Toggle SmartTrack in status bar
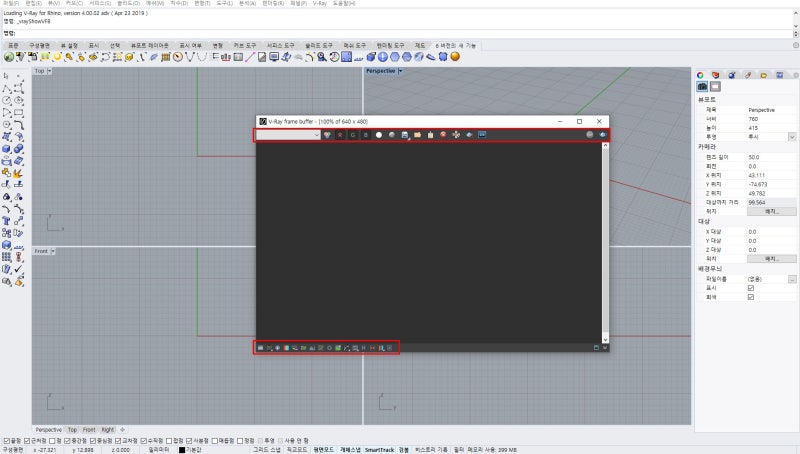This screenshot has height=454, width=800. (379, 450)
